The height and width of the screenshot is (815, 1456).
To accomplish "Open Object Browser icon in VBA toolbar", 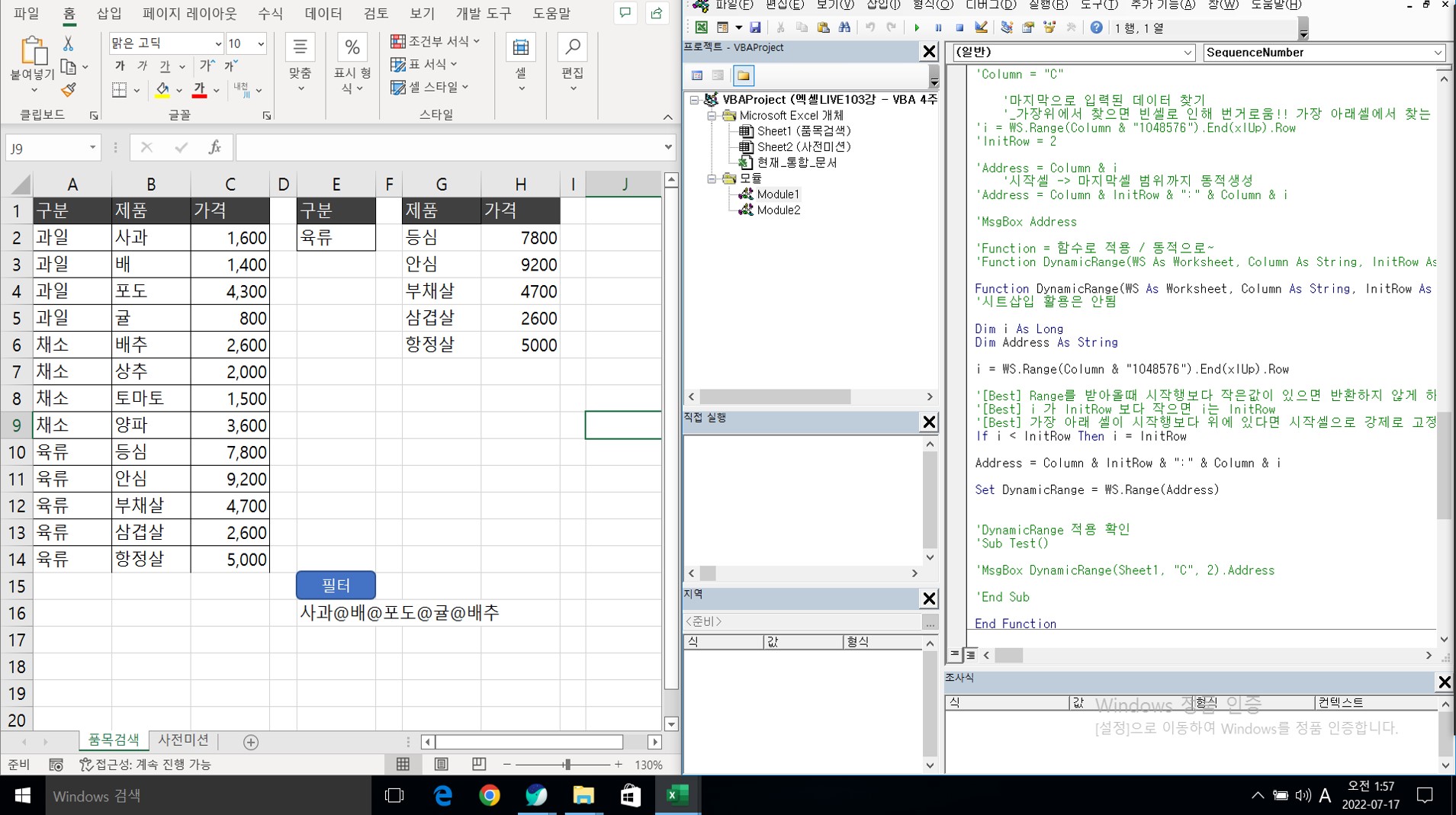I will click(1049, 27).
